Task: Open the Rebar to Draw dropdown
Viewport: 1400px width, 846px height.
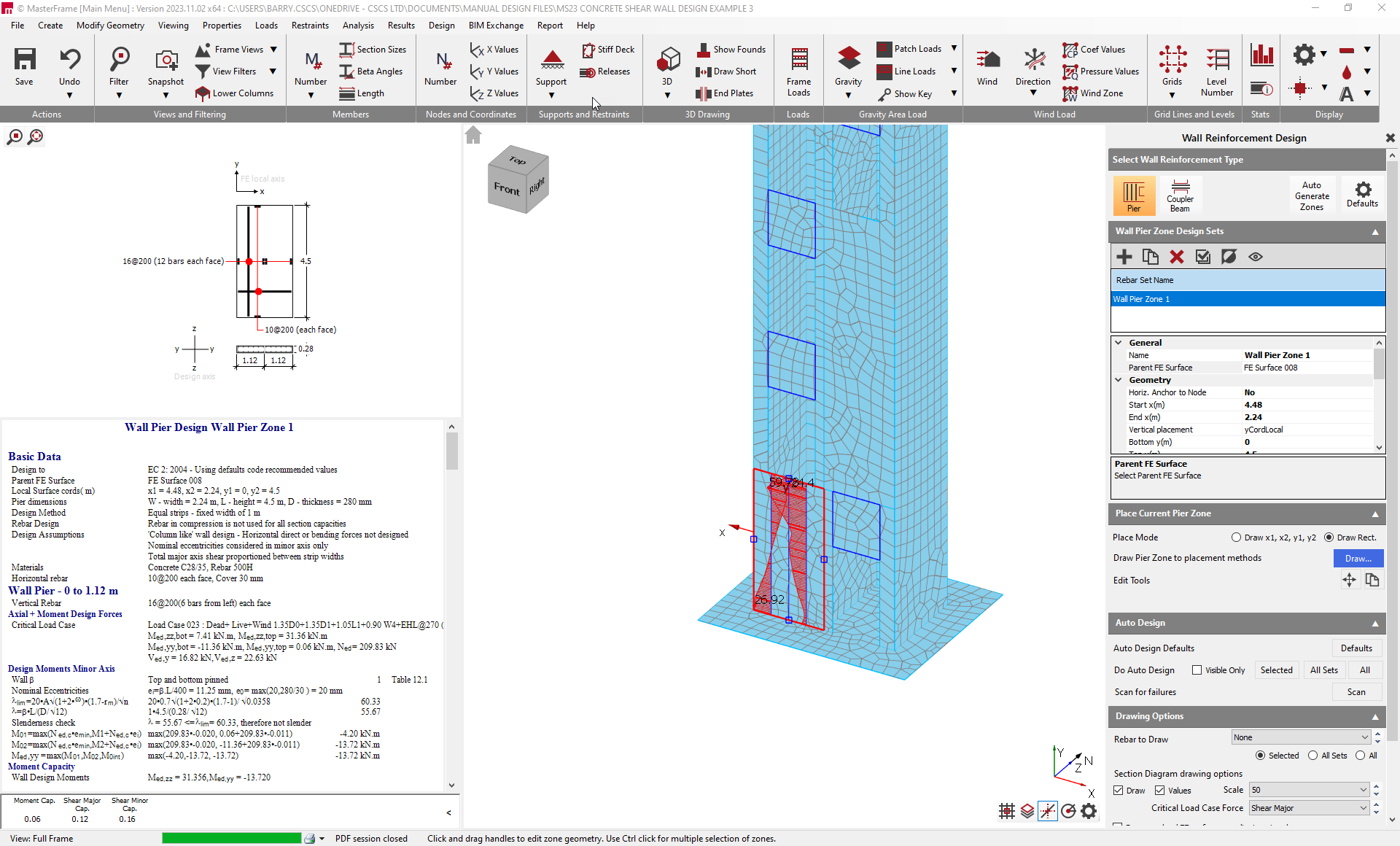Action: pyautogui.click(x=1301, y=738)
